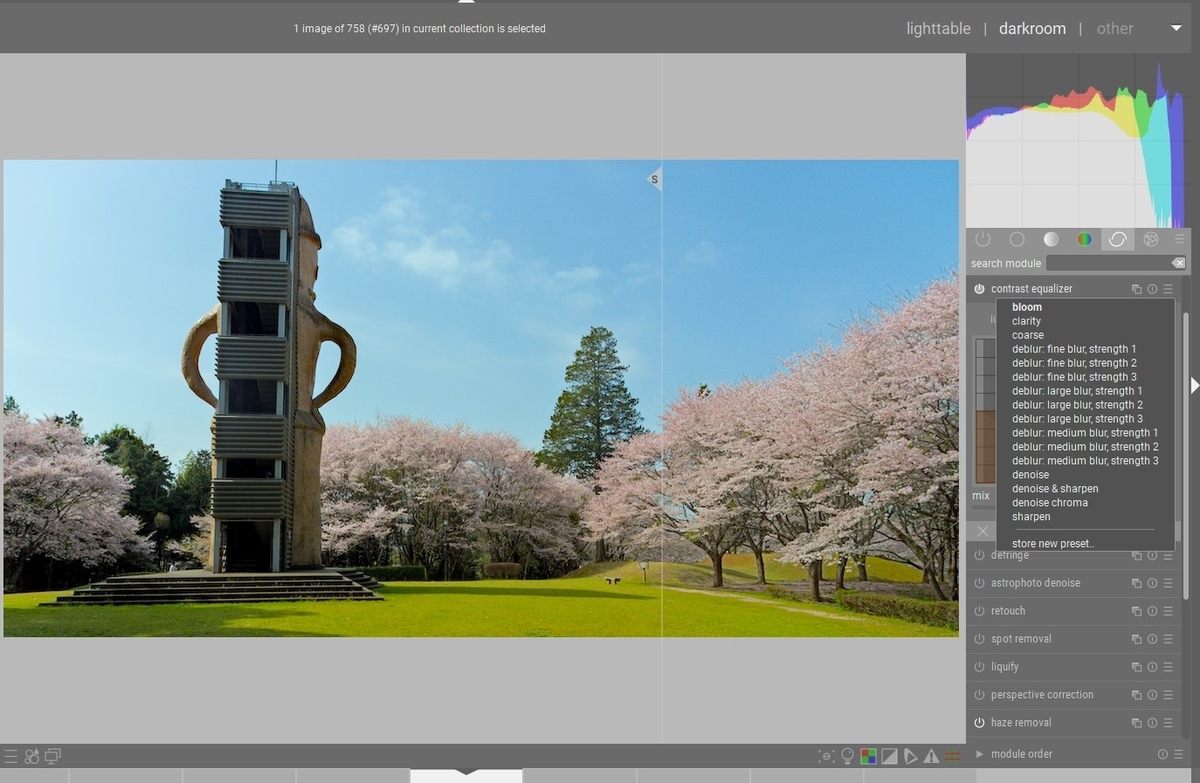The image size is (1200, 783).
Task: Open the contrast equalizer presets menu icon
Action: [x=1167, y=288]
